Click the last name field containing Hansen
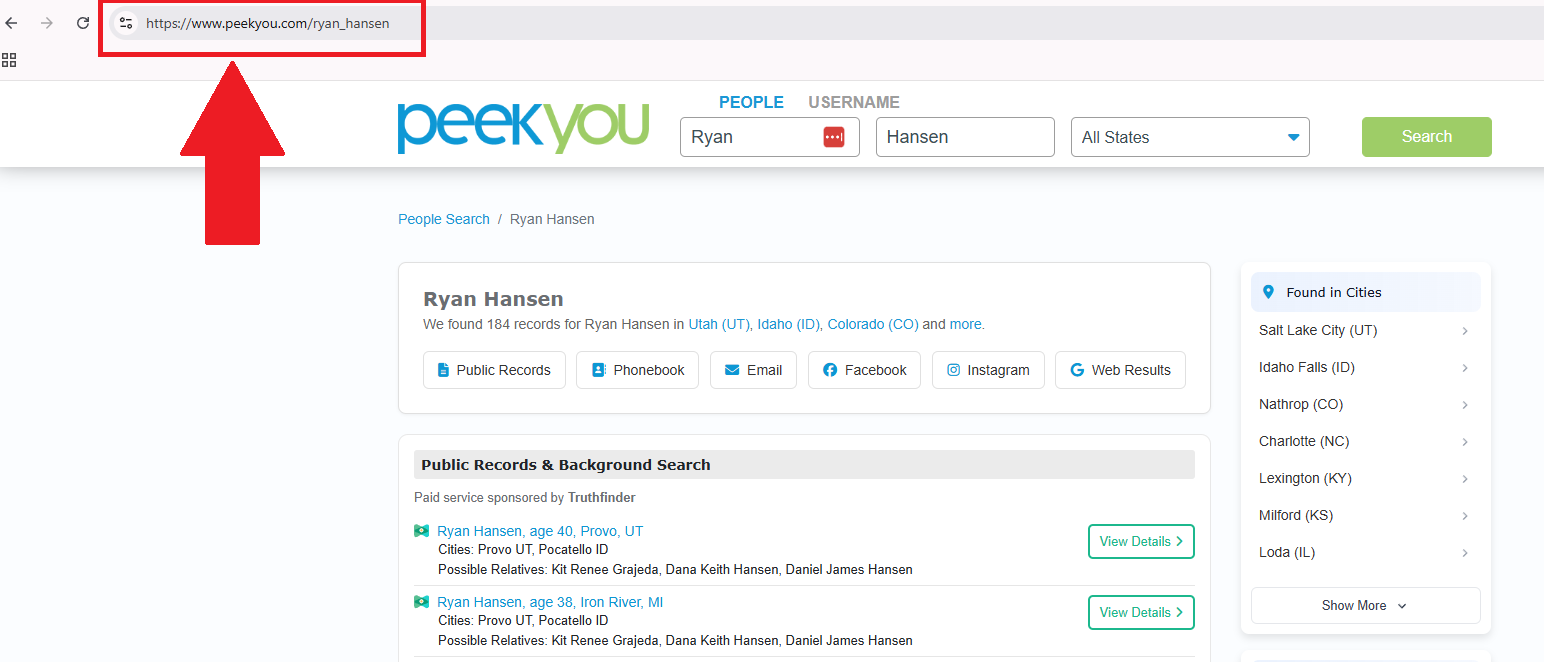 965,137
